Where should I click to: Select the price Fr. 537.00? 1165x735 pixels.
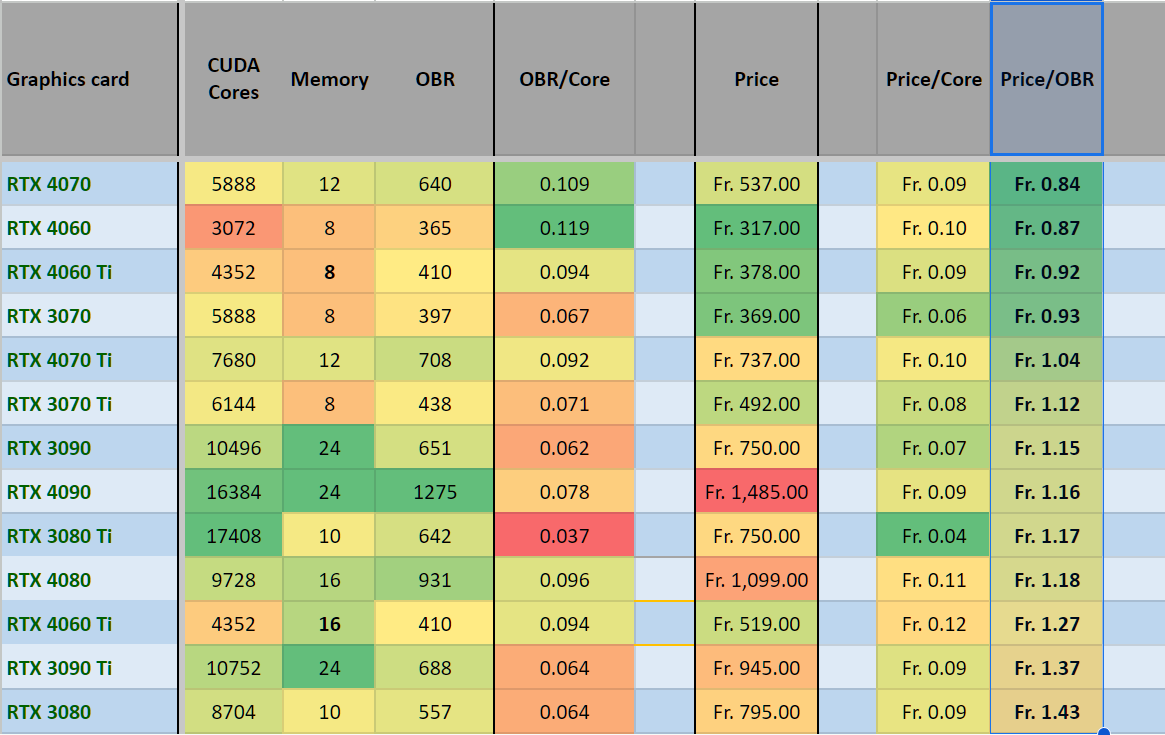coord(756,184)
